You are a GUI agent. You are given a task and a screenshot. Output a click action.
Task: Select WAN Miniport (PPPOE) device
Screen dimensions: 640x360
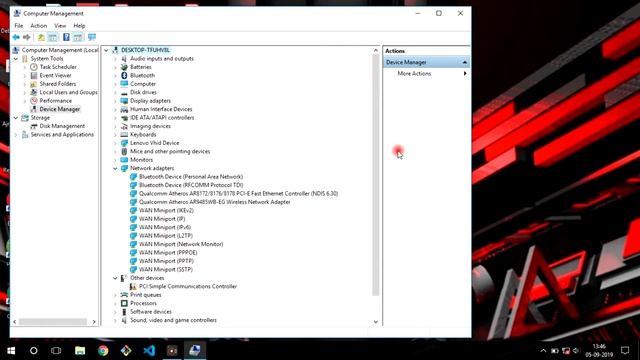(x=168, y=253)
